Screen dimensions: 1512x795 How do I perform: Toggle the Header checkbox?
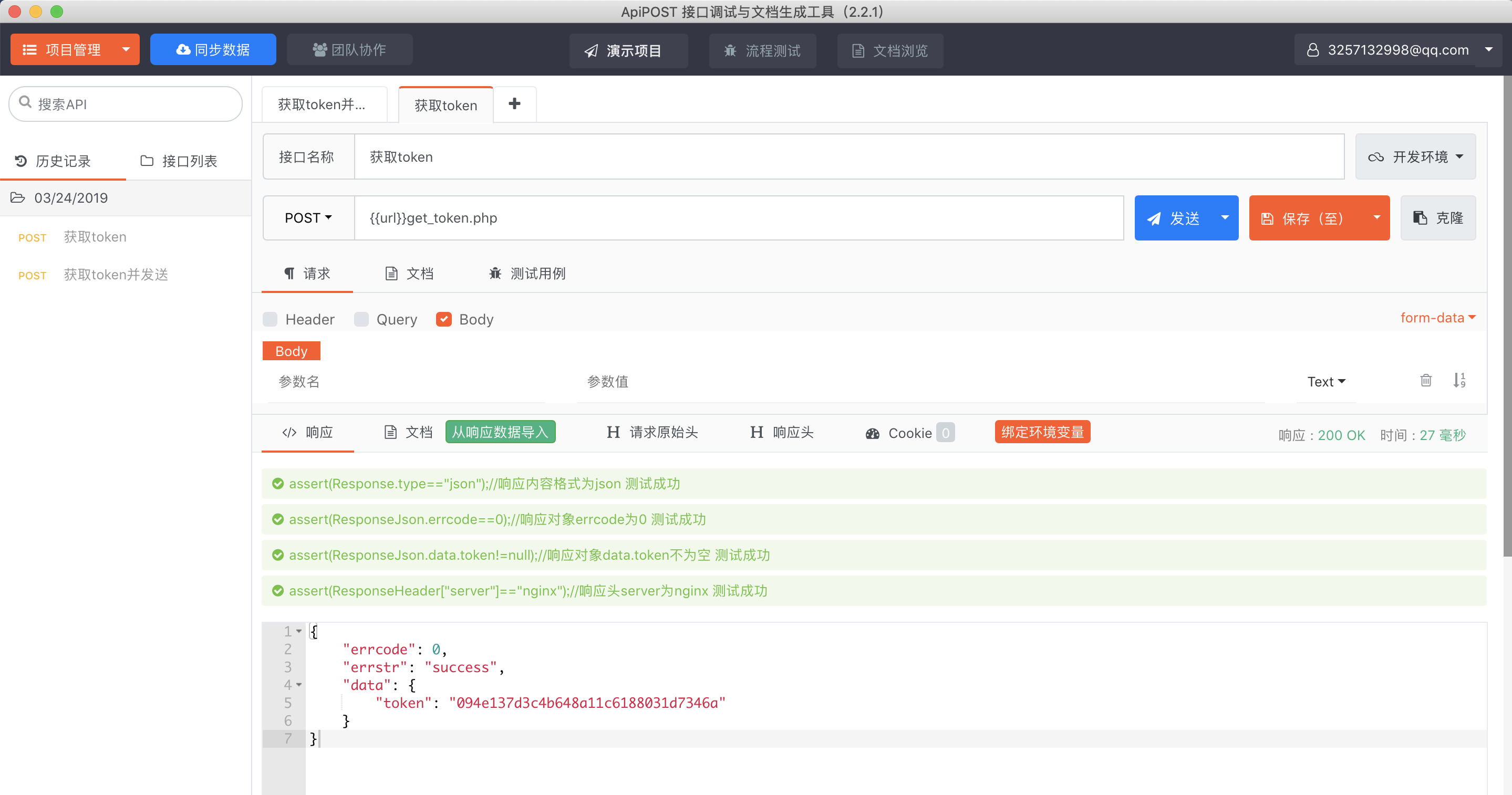click(270, 318)
